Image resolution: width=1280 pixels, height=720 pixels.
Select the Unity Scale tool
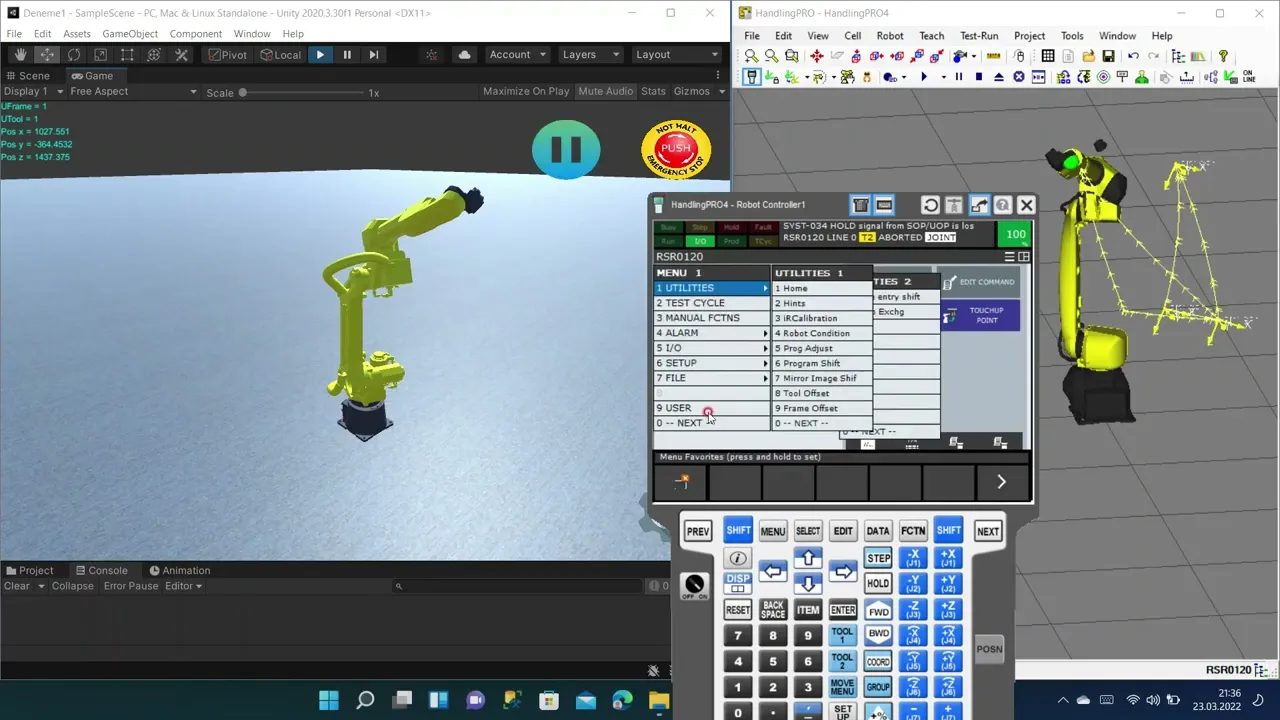point(101,55)
